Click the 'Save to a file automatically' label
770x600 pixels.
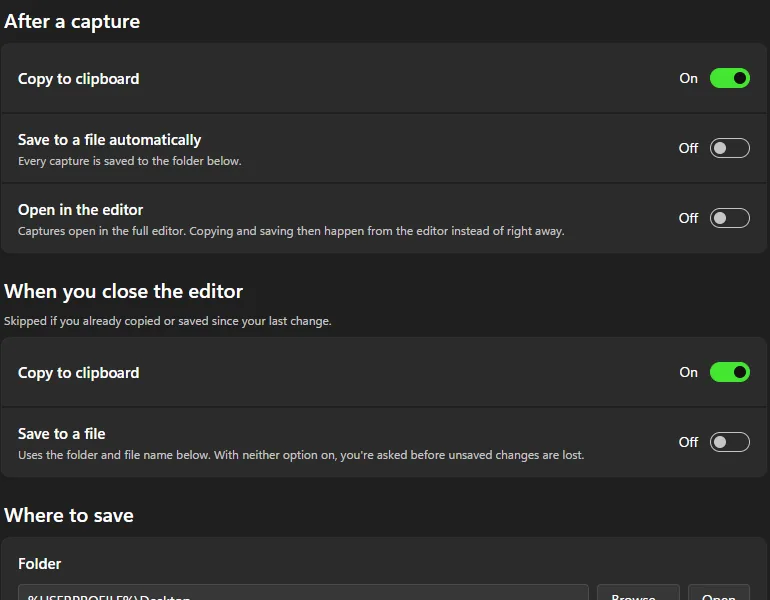click(110, 140)
